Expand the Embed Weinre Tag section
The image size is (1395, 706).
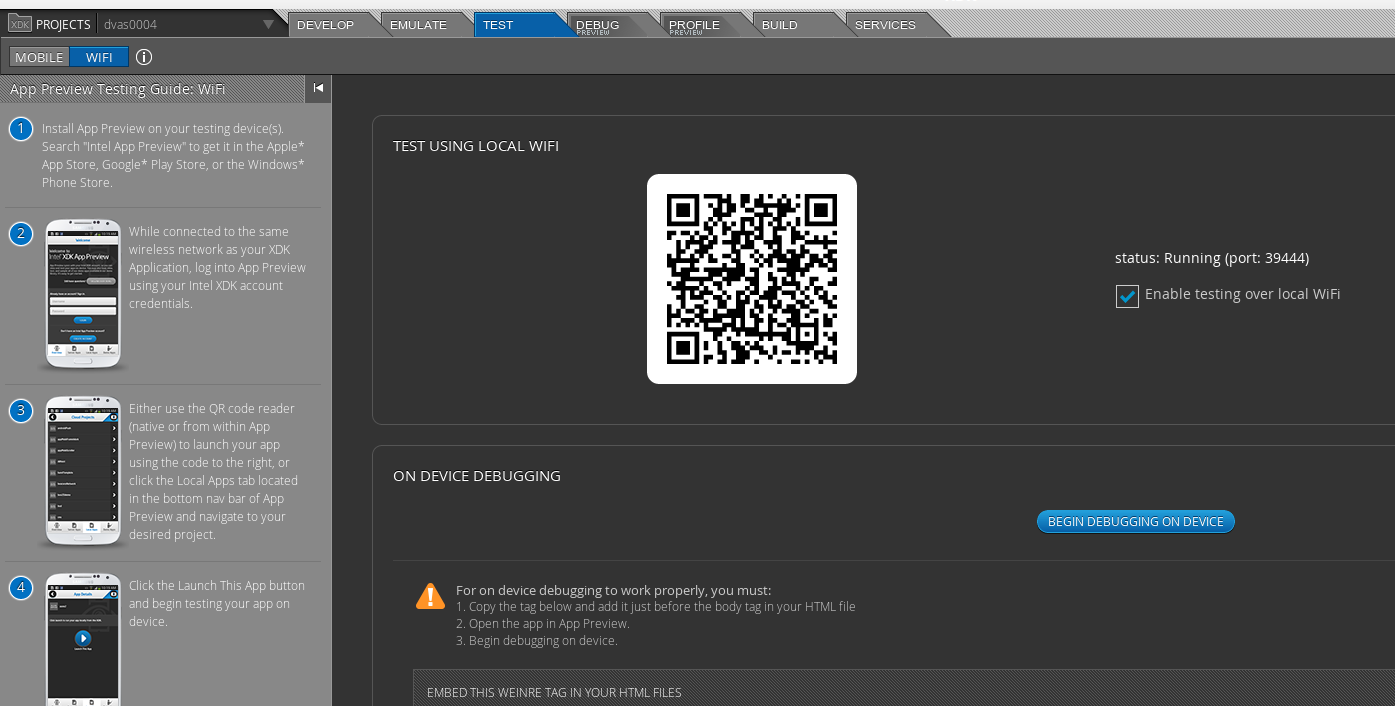point(554,692)
